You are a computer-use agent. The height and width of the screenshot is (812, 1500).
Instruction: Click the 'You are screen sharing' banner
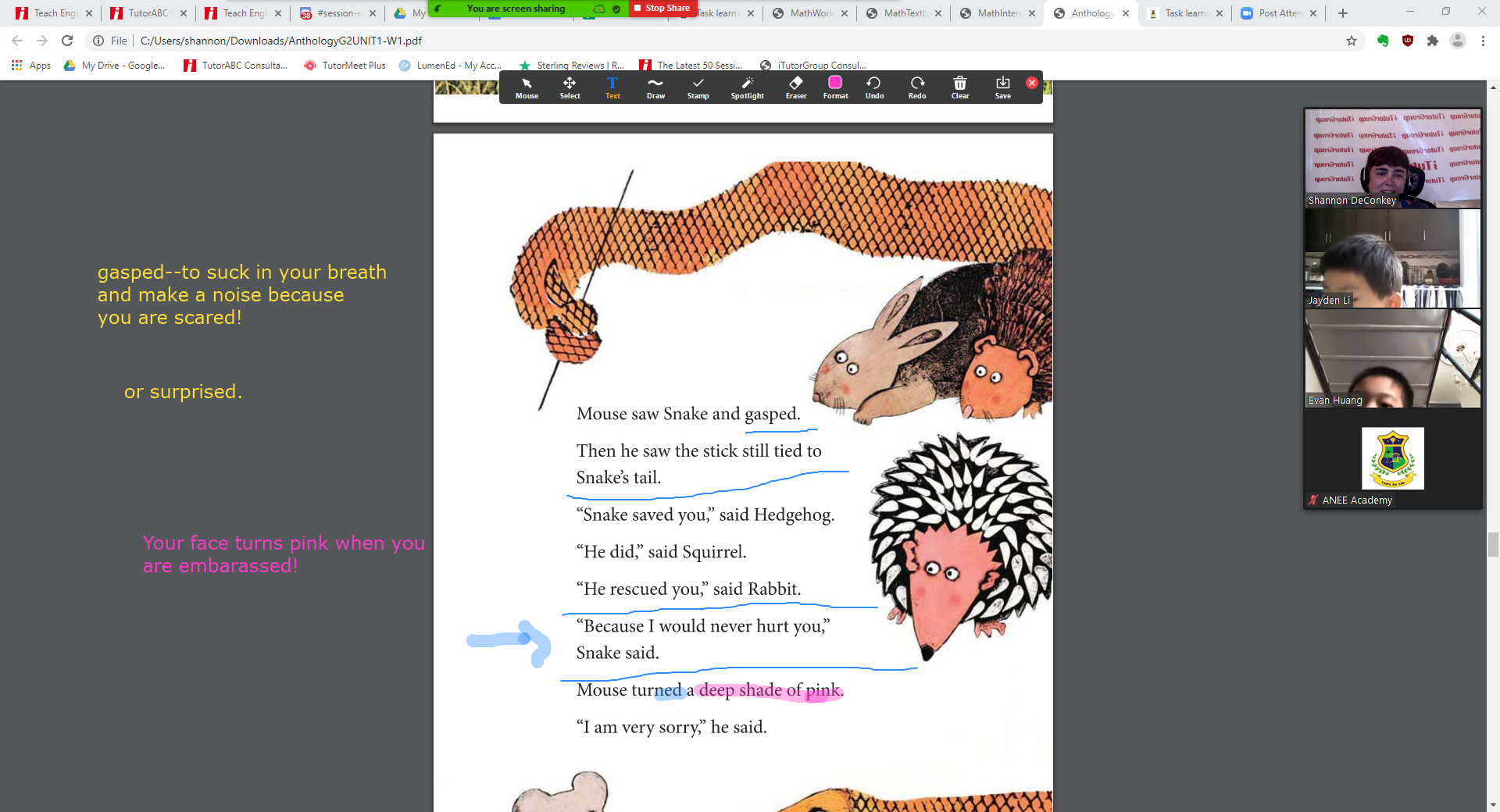pos(516,9)
